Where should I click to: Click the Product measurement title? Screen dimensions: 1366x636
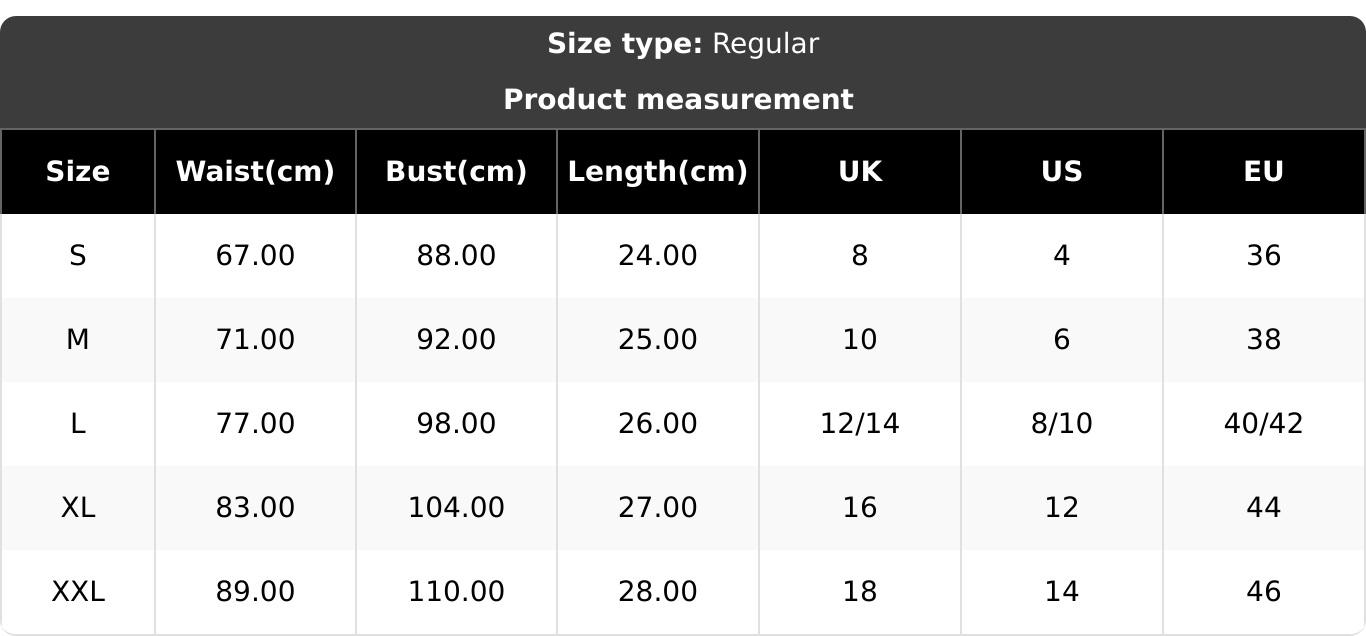(678, 100)
